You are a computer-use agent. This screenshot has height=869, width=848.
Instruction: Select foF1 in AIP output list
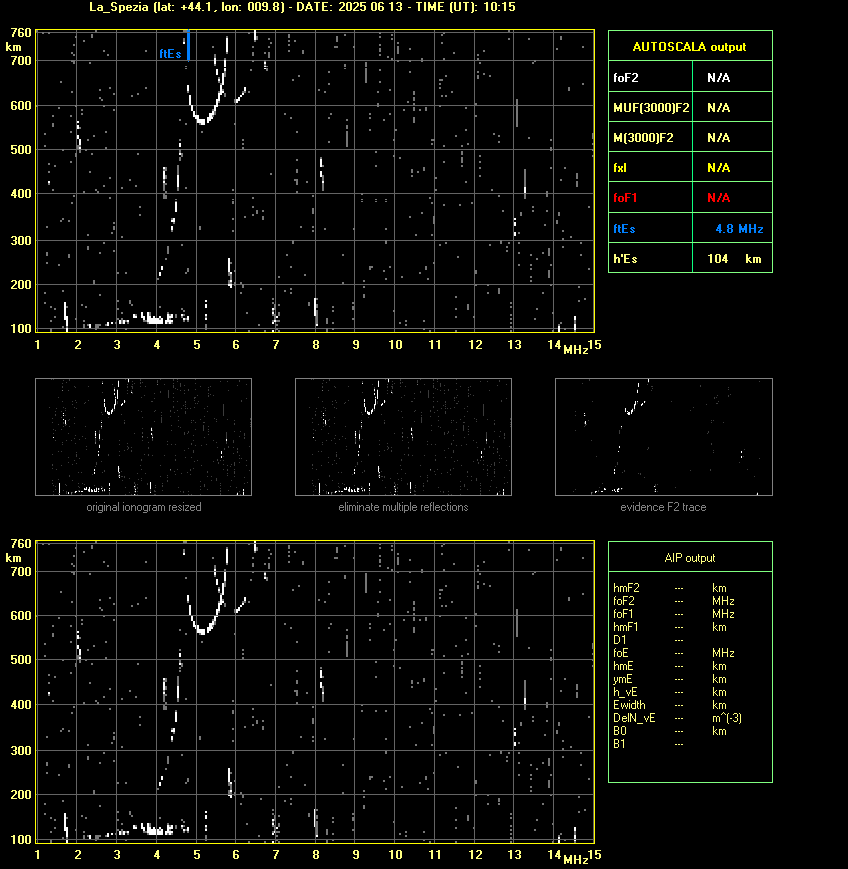pyautogui.click(x=624, y=614)
